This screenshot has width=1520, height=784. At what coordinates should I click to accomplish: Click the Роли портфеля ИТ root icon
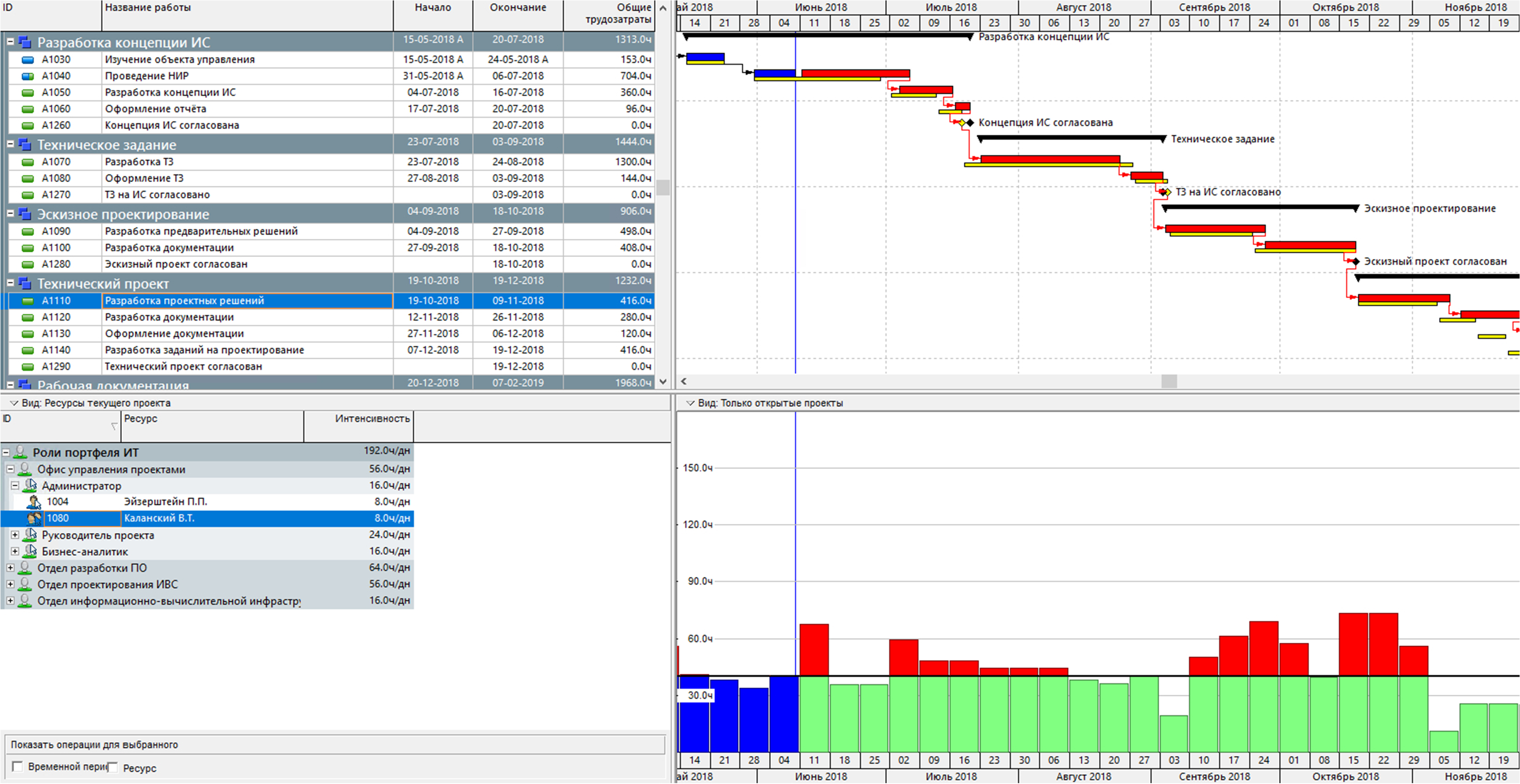click(x=20, y=452)
